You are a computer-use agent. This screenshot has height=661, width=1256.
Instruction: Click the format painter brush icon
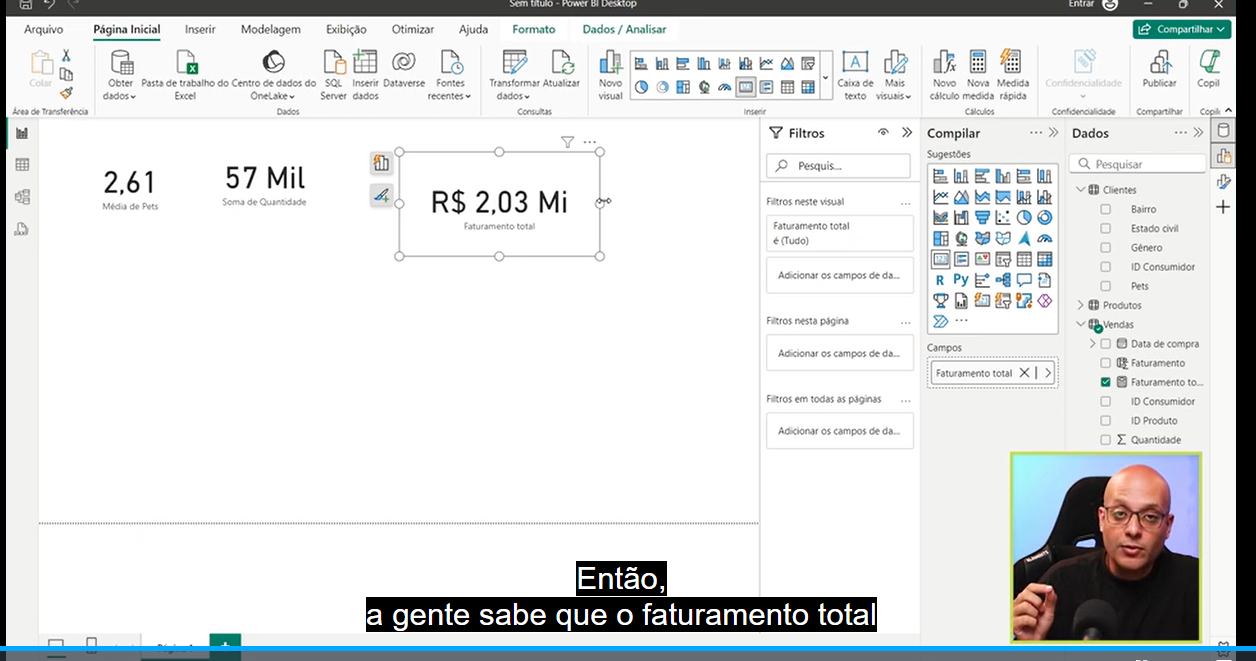click(66, 92)
